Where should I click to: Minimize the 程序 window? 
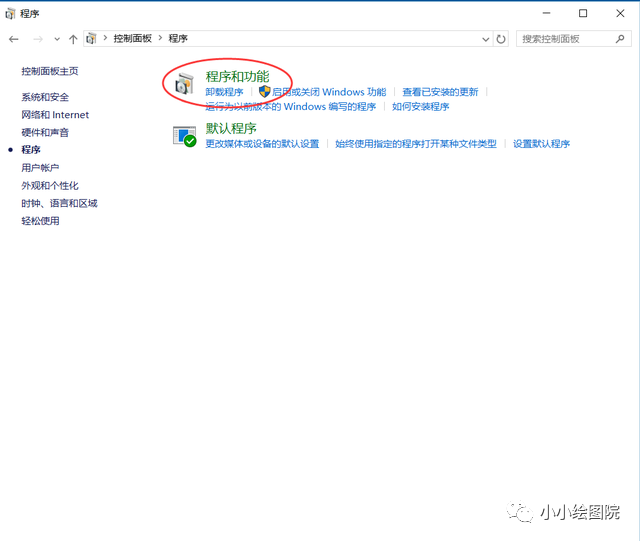coord(546,13)
